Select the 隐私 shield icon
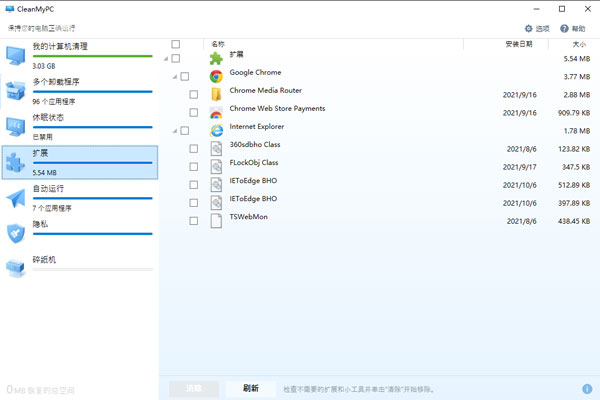This screenshot has height=400, width=600. click(16, 233)
